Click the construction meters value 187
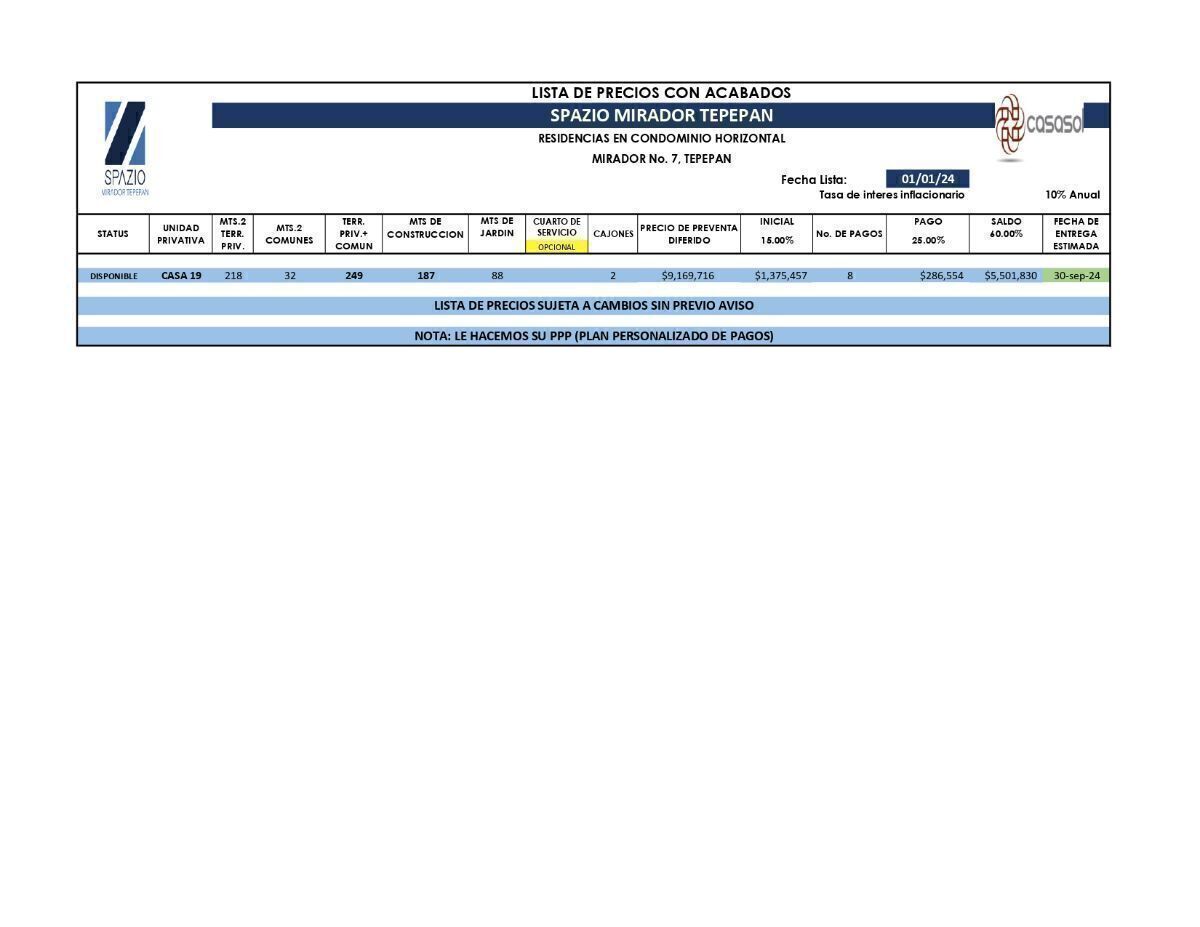The image size is (1200, 927). [426, 275]
